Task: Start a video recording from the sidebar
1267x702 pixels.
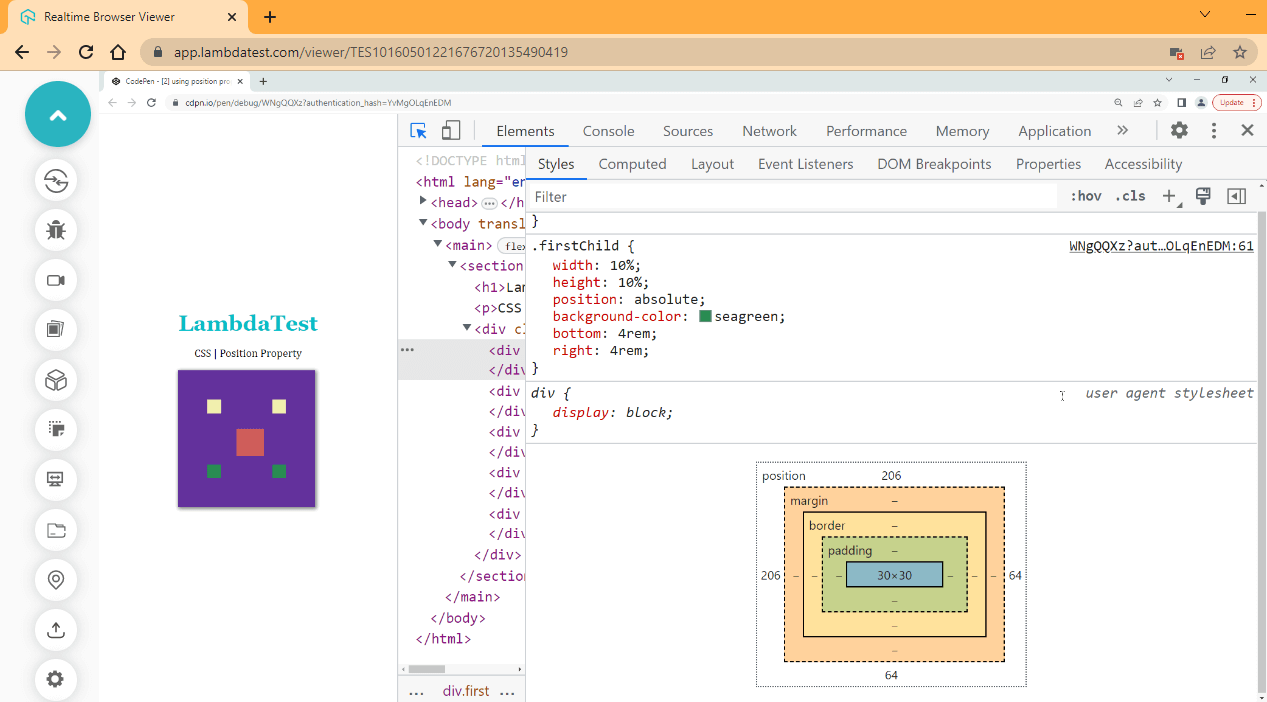Action: [x=55, y=280]
